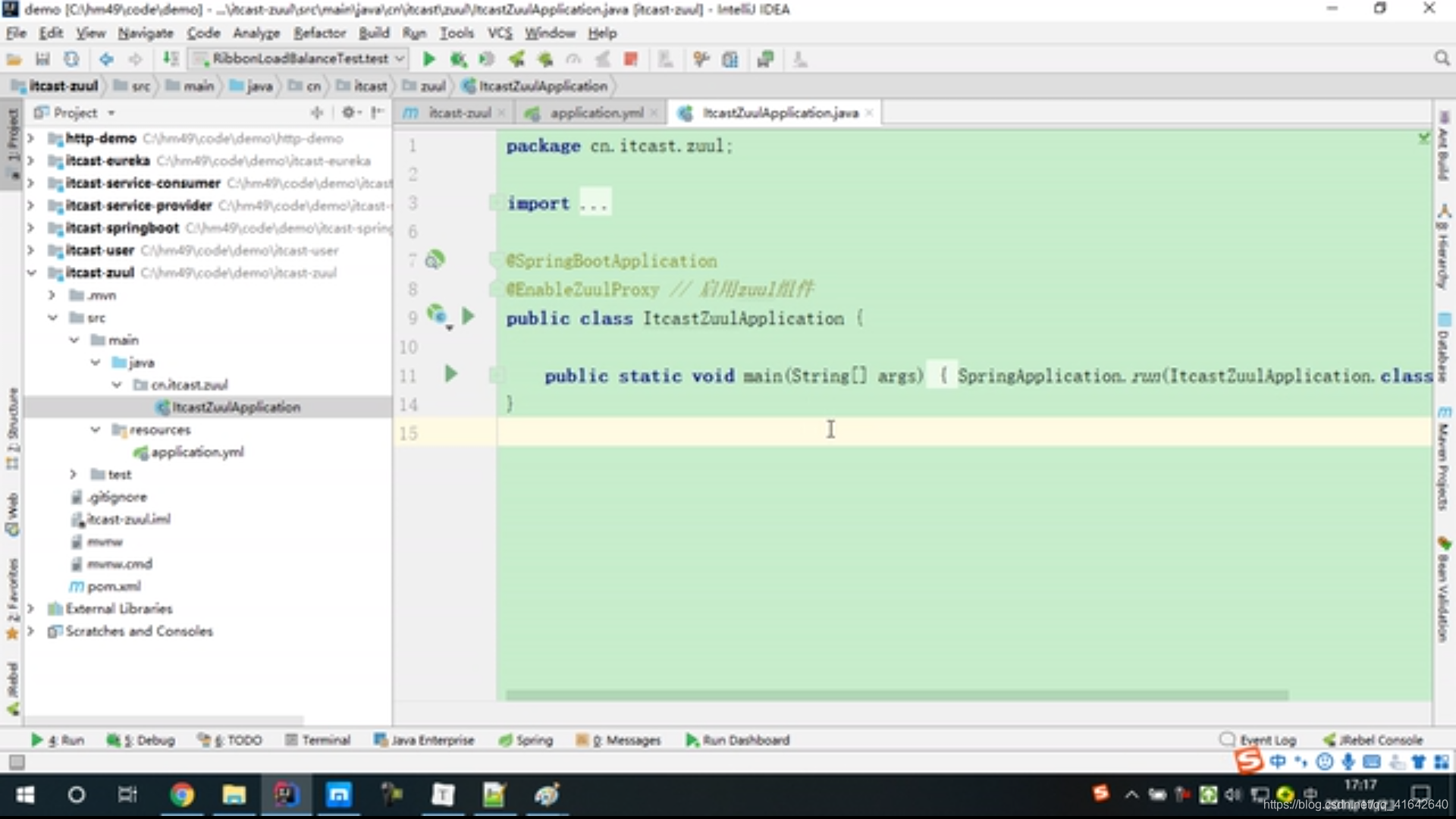Open the Favorites tool window
This screenshot has width=1456, height=819.
12,599
